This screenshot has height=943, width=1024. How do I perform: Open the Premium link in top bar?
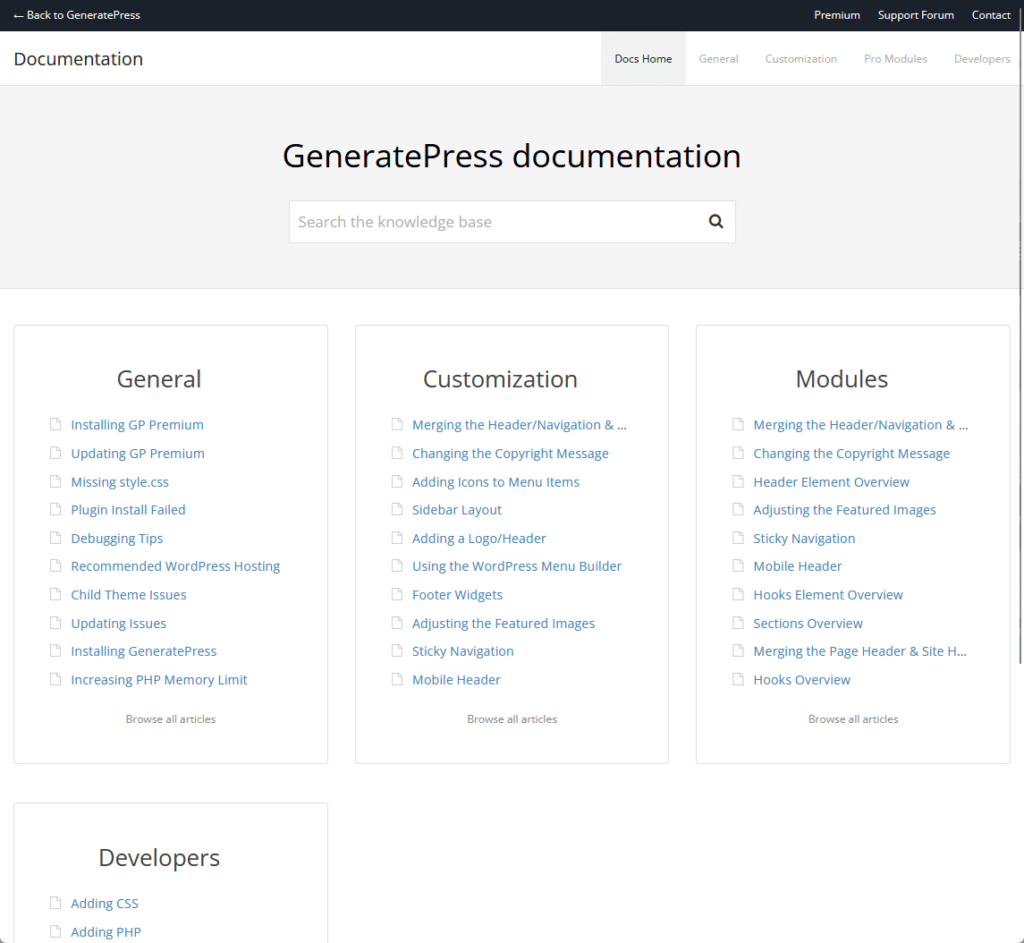pos(837,15)
